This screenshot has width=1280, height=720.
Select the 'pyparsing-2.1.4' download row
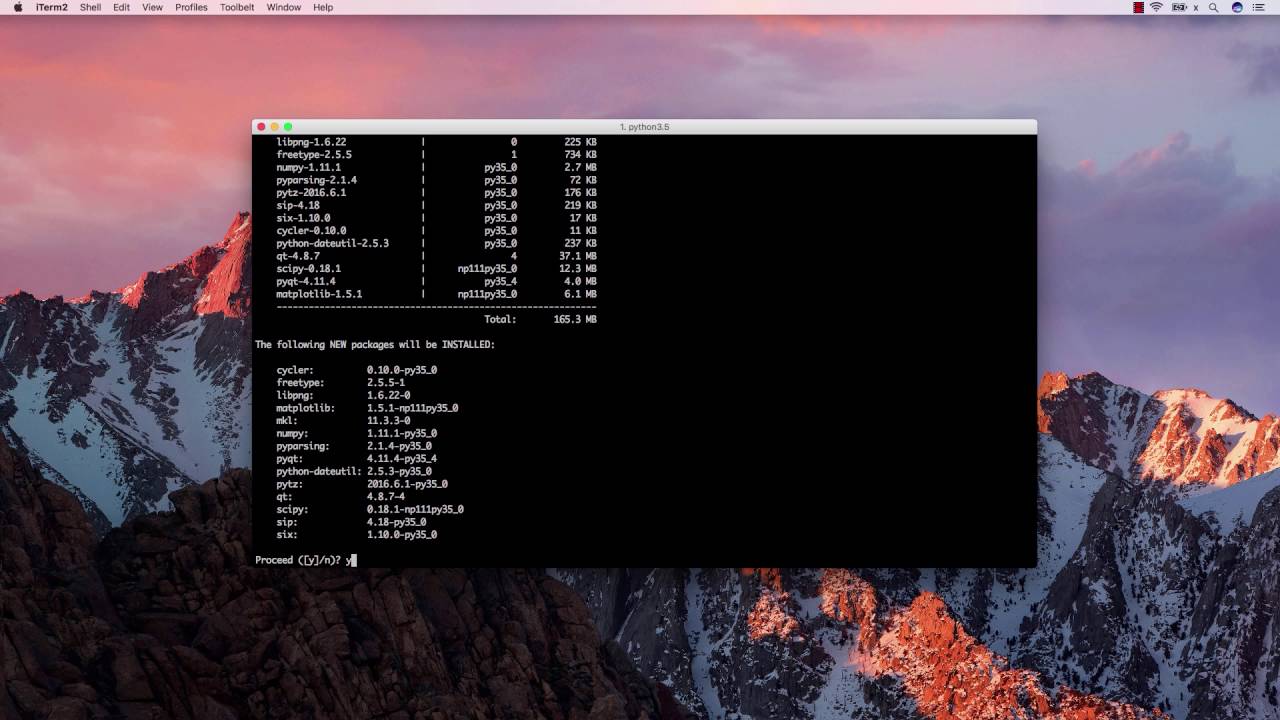pos(436,180)
